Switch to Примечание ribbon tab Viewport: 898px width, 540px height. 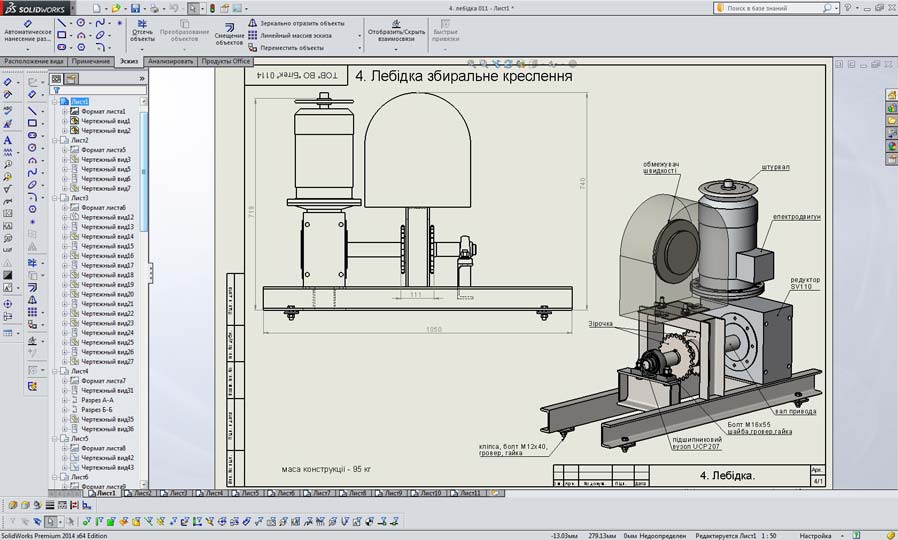click(x=90, y=61)
